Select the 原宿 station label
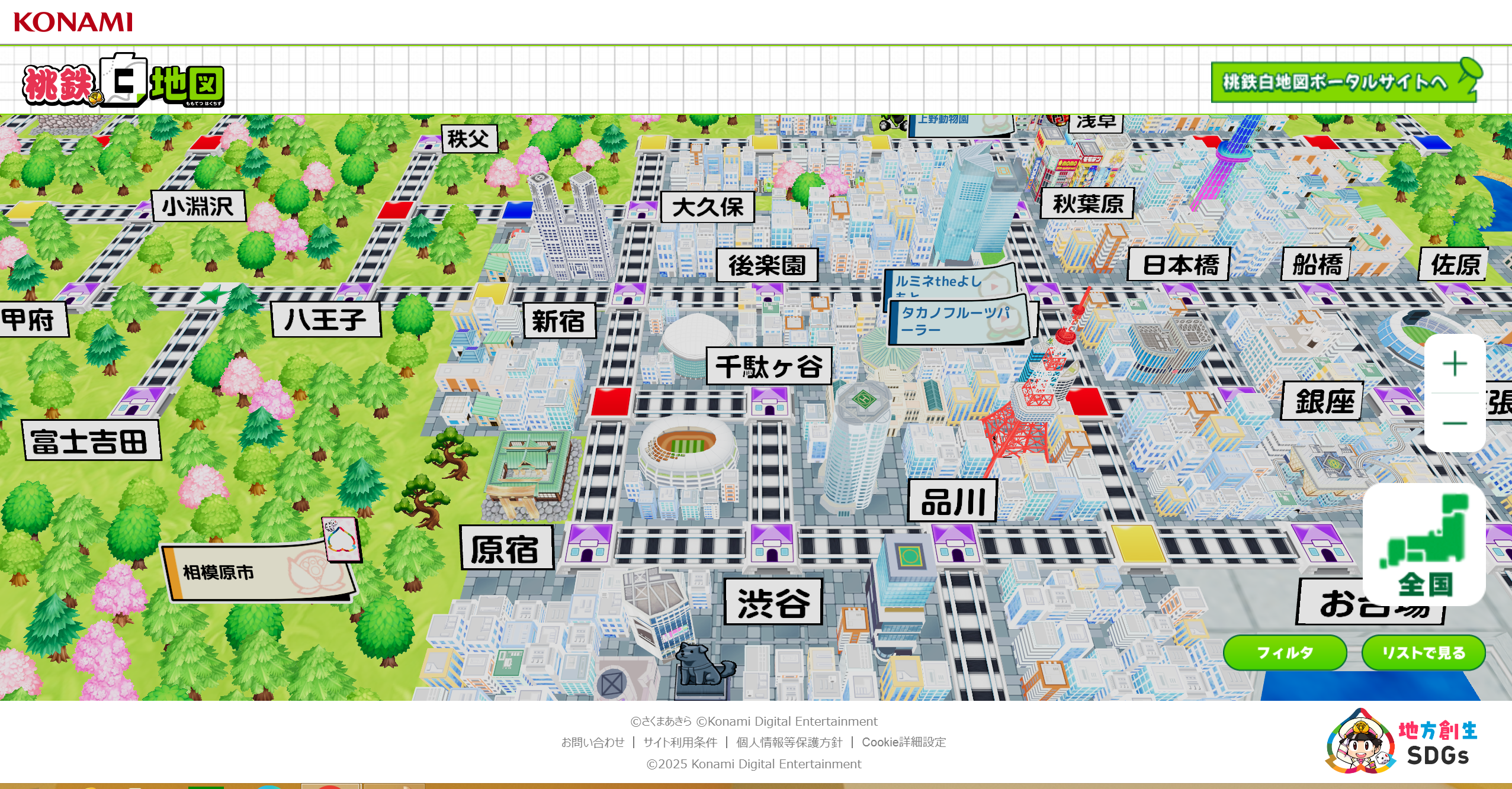The height and width of the screenshot is (789, 1512). click(x=506, y=548)
